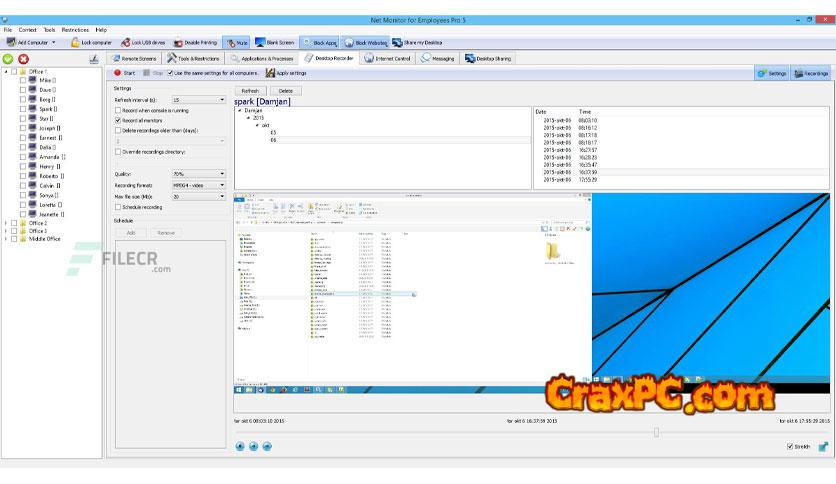
Task: Click the Refresh button
Action: click(250, 91)
